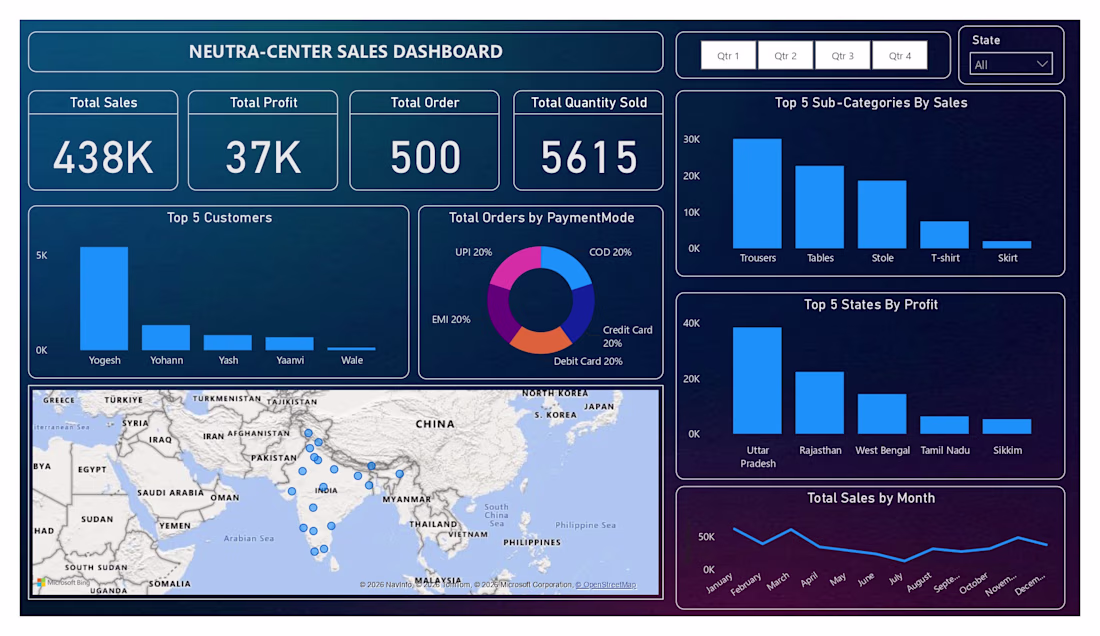This screenshot has width=1100, height=636.
Task: Click the Trousers sub-category bar
Action: click(x=757, y=194)
